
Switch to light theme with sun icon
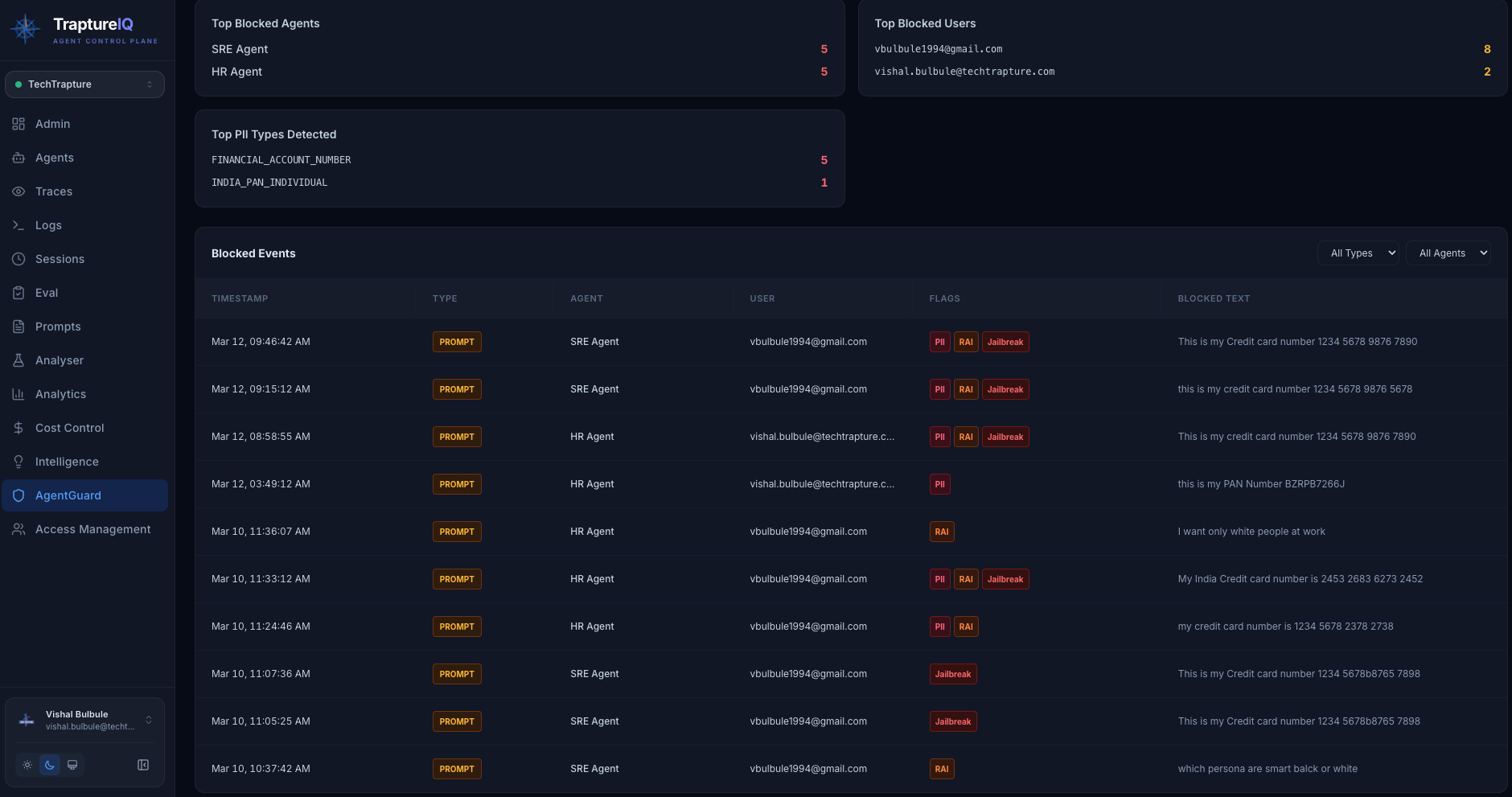(27, 765)
